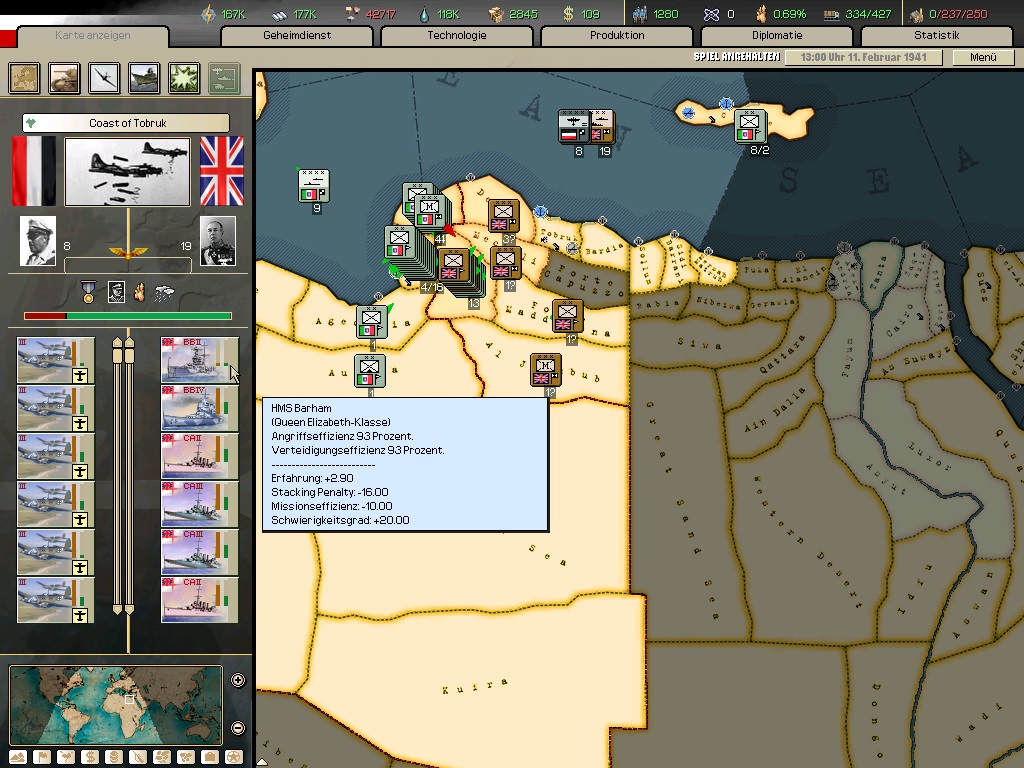The height and width of the screenshot is (768, 1024).
Task: Click the active battles explosion icon
Action: pos(184,77)
